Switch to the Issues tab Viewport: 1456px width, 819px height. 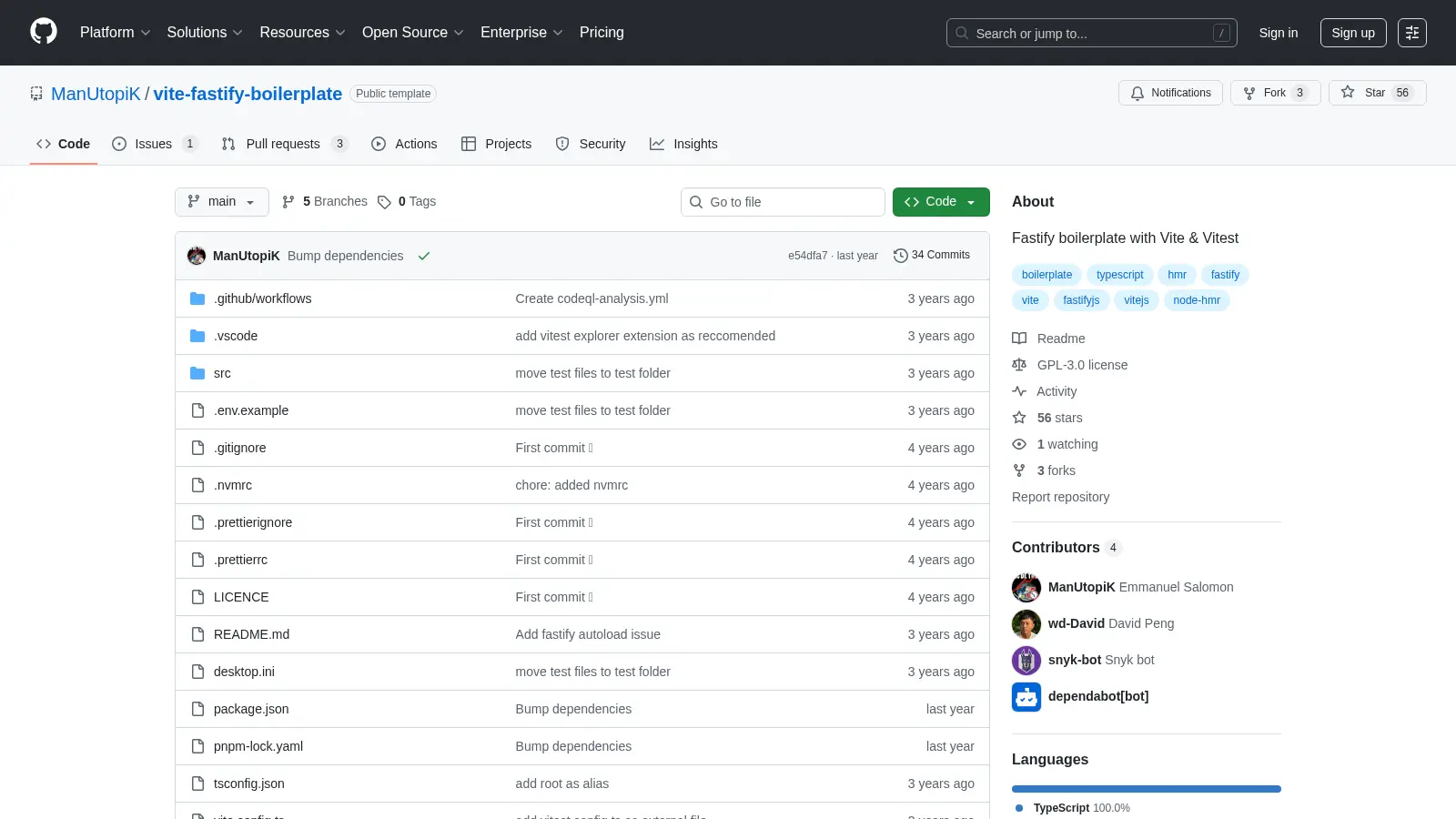[x=155, y=144]
